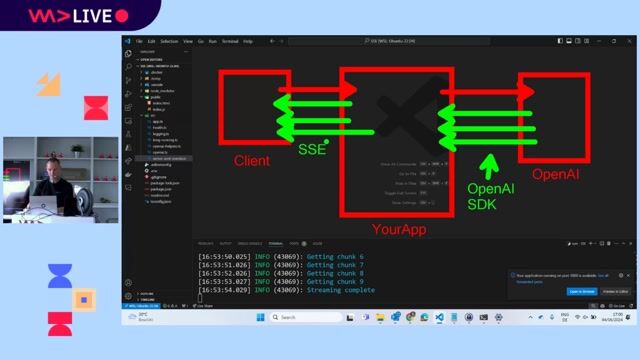Open the Terminal menu
The height and width of the screenshot is (360, 640).
230,41
